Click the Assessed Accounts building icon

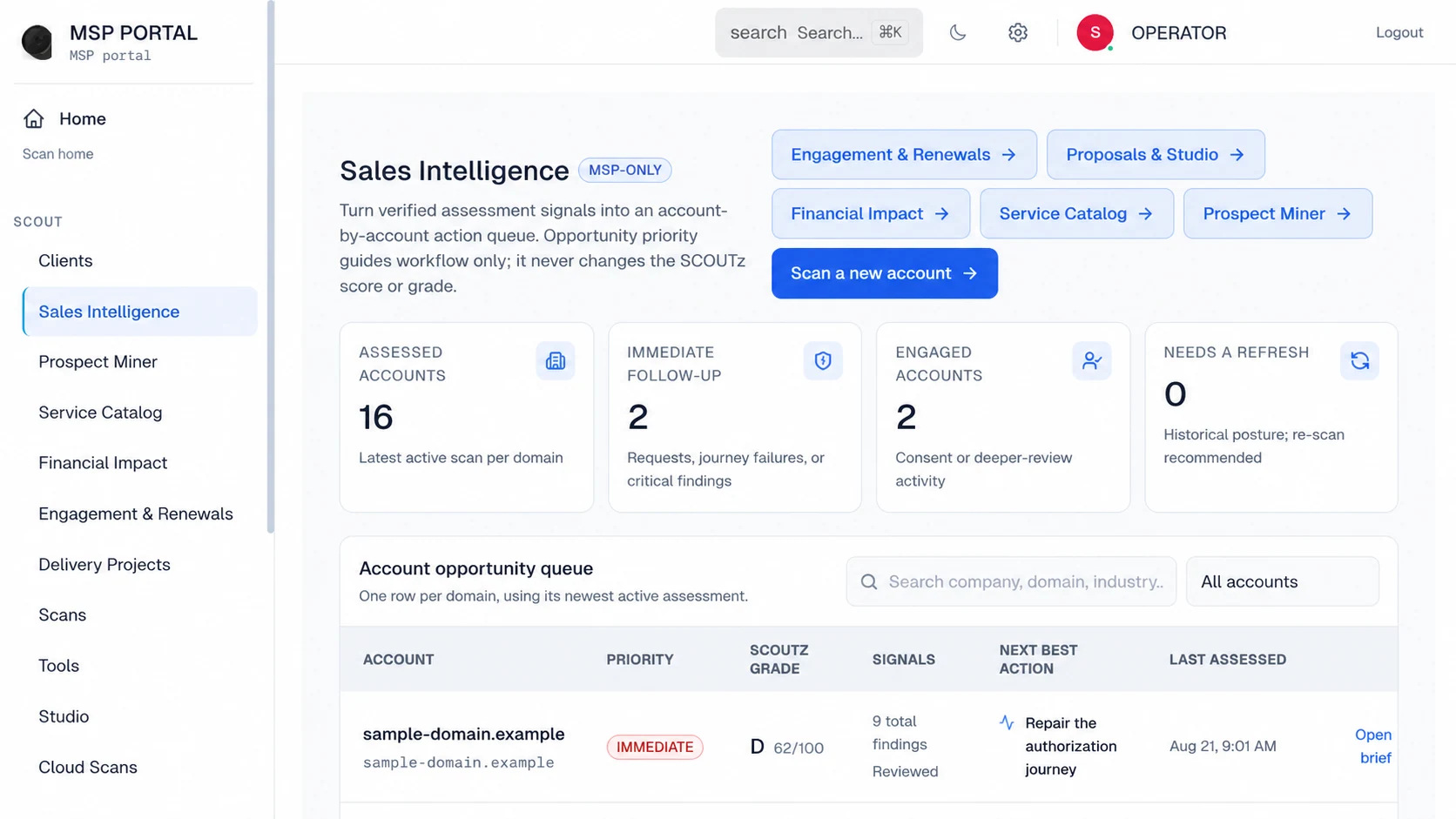point(556,360)
